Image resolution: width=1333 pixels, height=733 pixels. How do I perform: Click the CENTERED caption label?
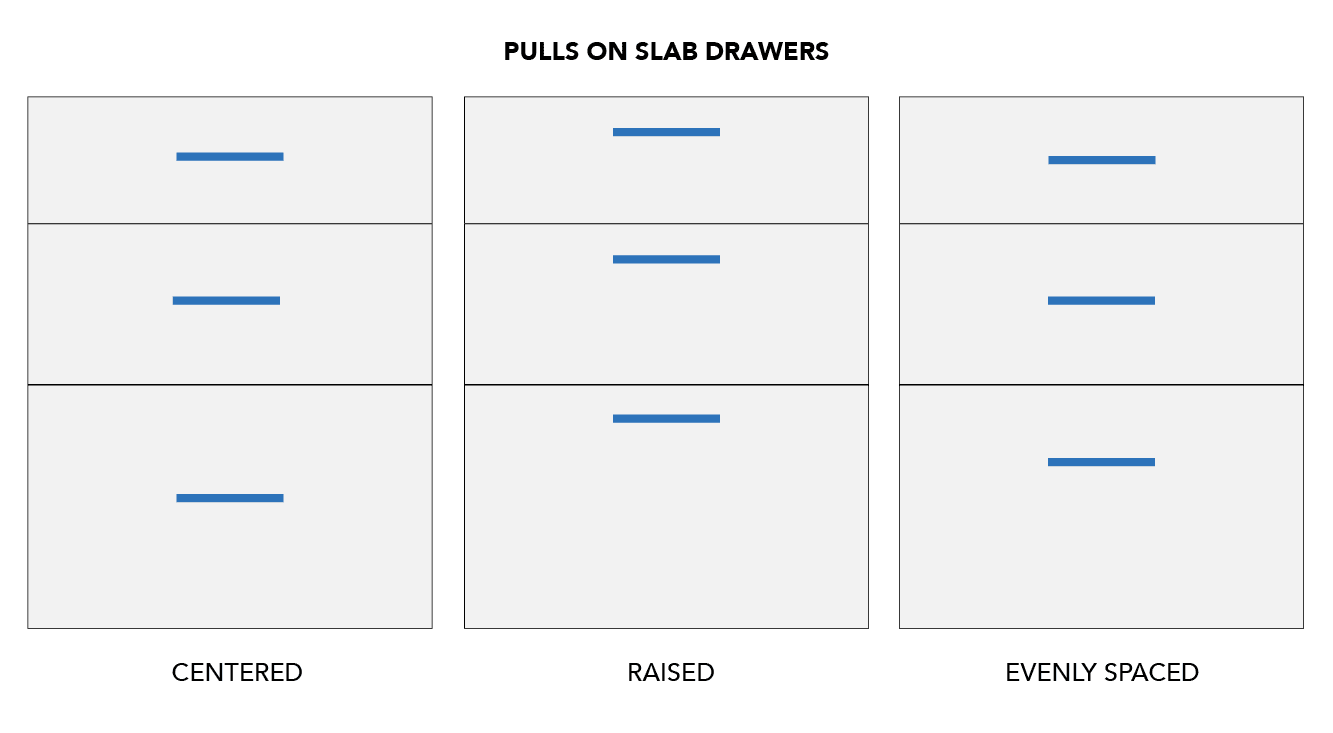[237, 672]
